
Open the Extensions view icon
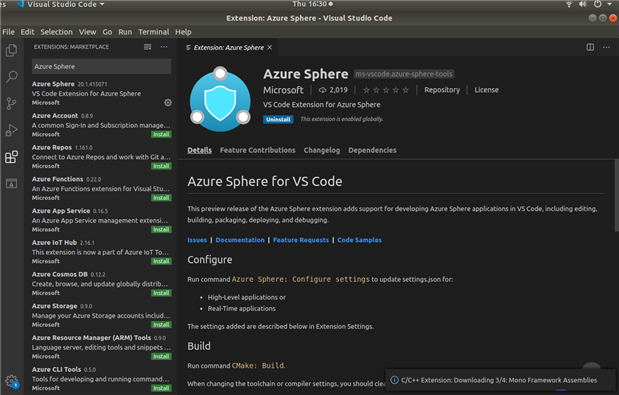(x=11, y=157)
